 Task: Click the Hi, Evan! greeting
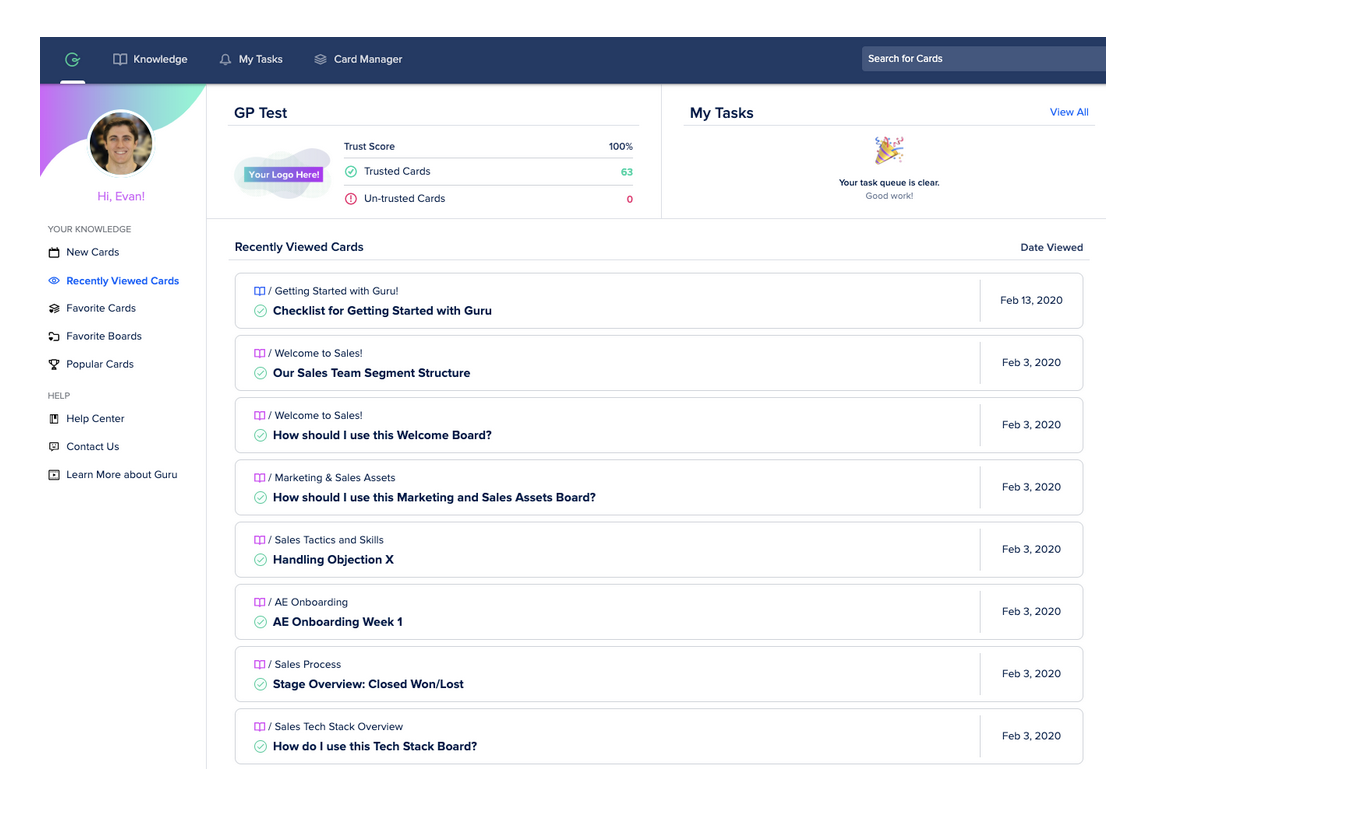click(x=121, y=197)
